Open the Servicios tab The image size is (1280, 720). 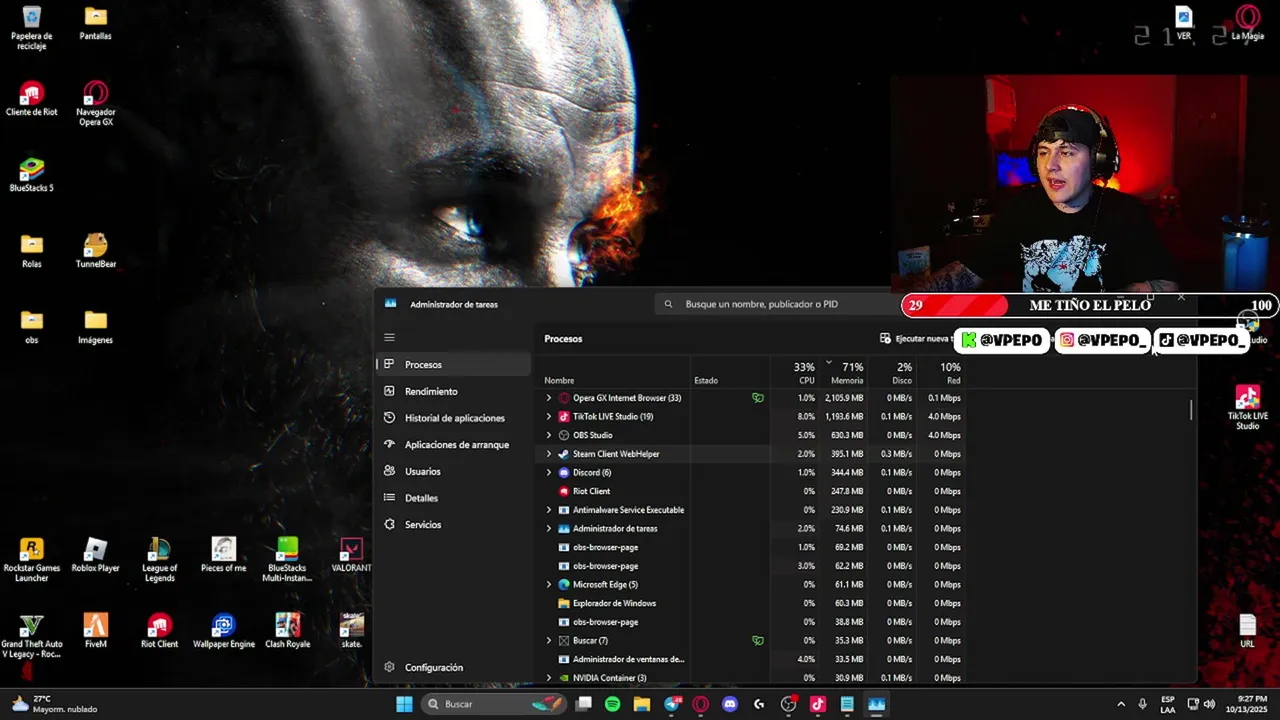455,525
